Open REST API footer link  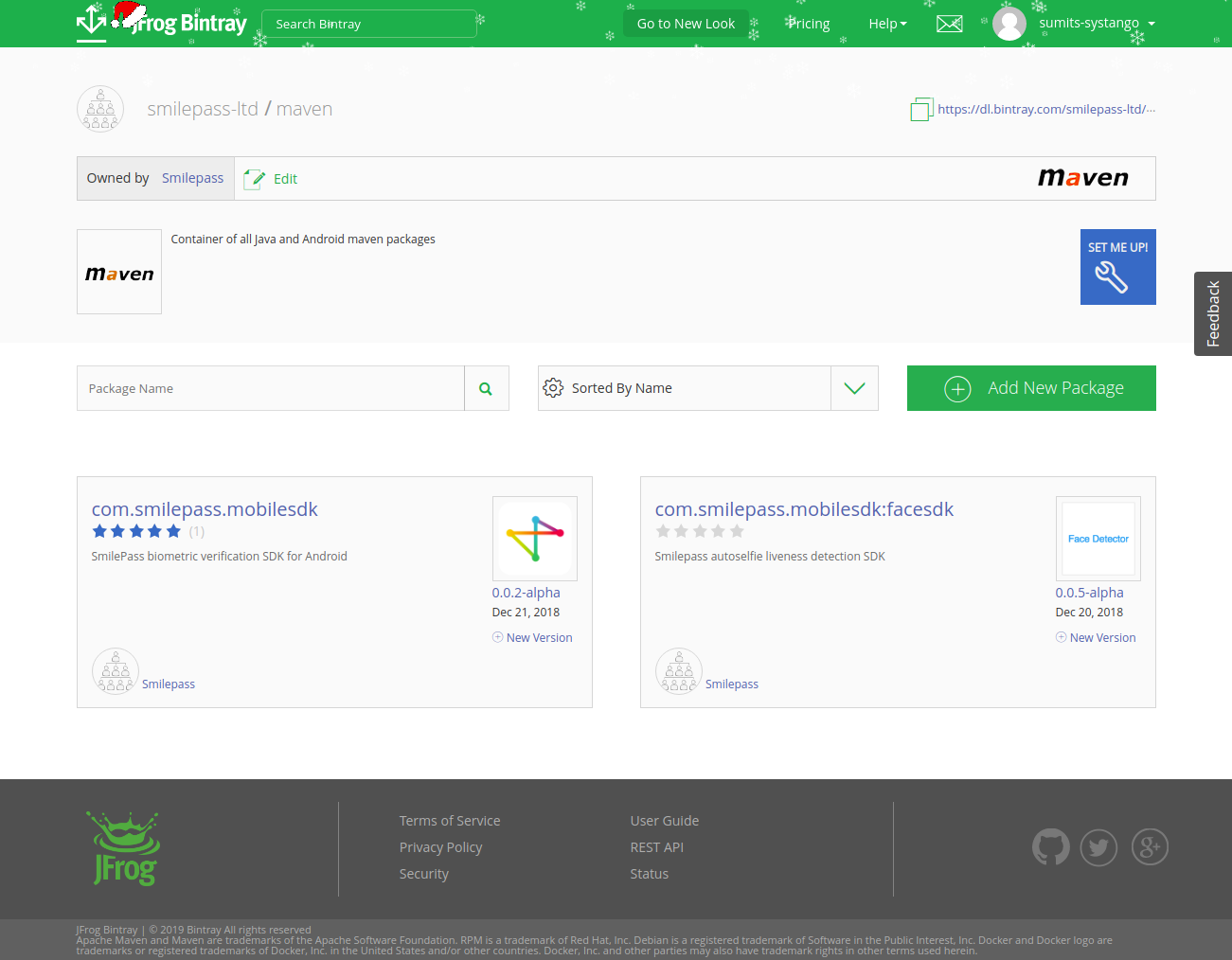656,847
